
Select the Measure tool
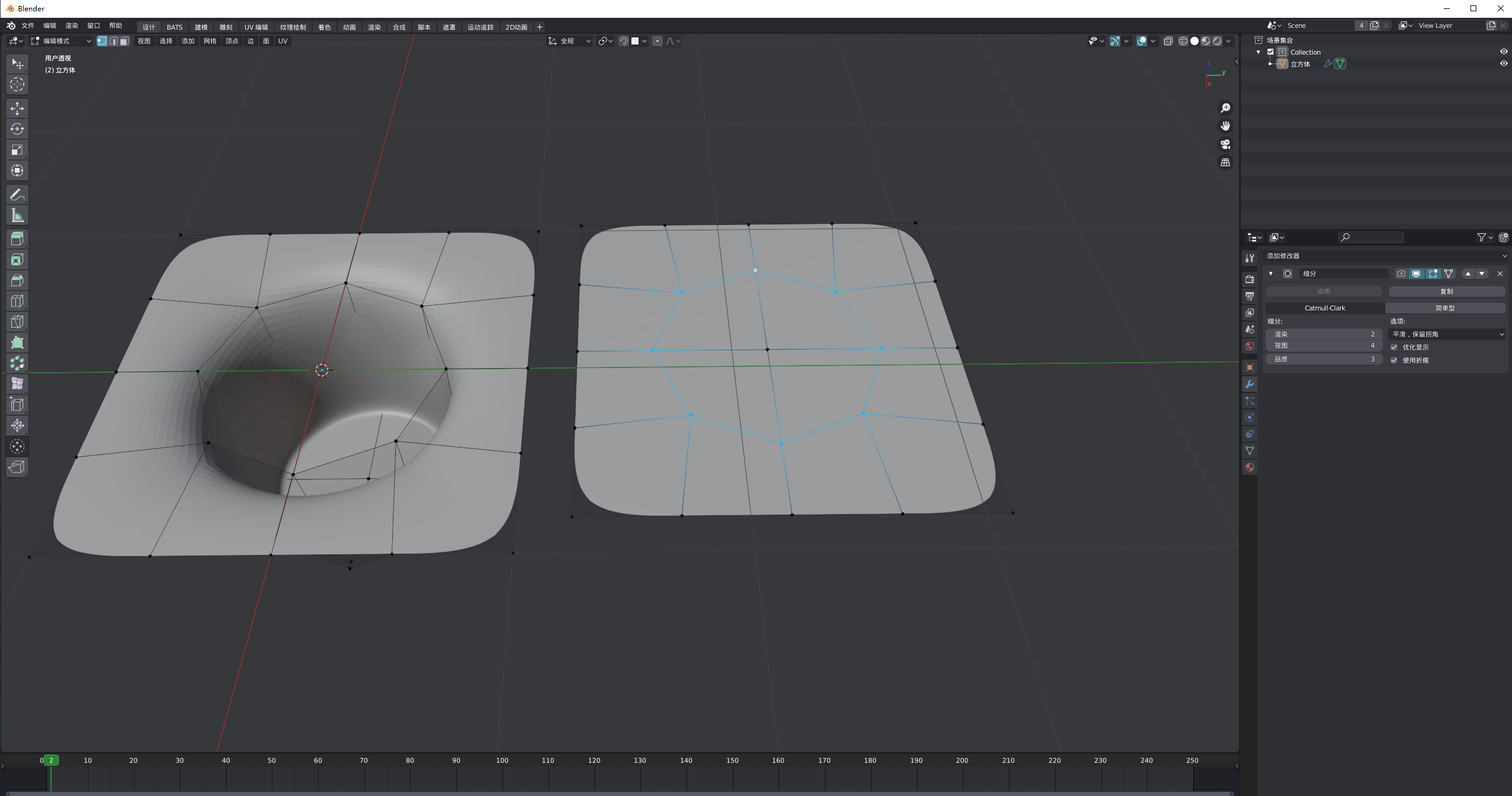pyautogui.click(x=17, y=215)
